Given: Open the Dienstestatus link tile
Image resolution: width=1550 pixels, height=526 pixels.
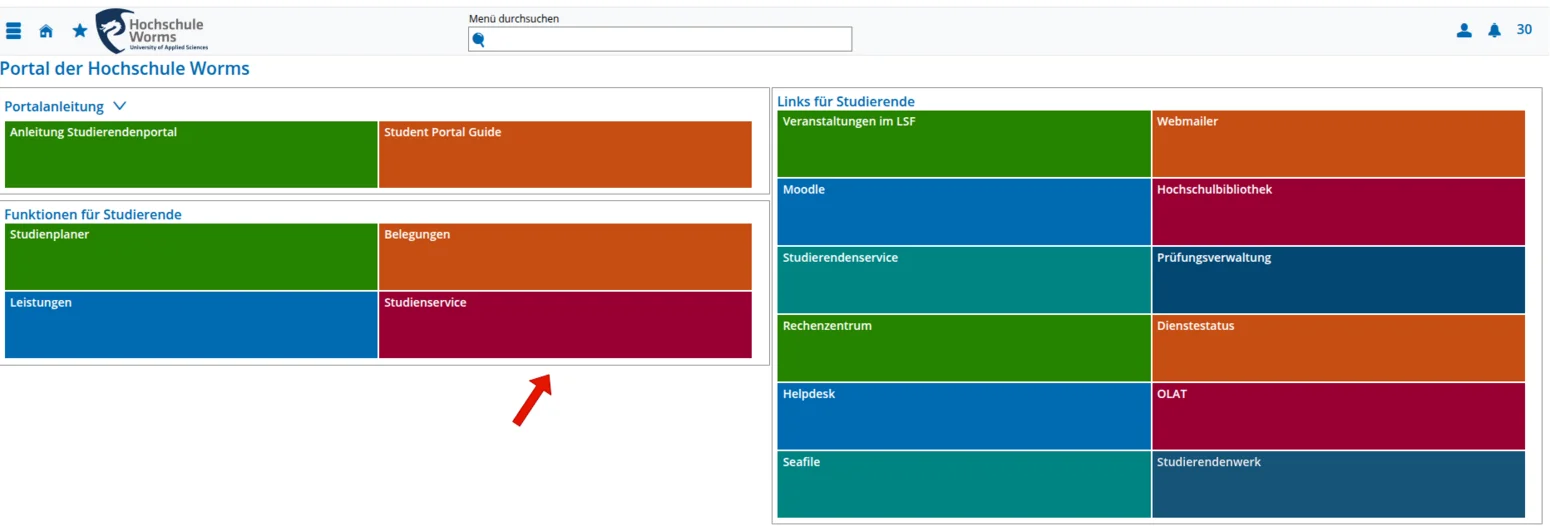Looking at the screenshot, I should (x=1339, y=347).
